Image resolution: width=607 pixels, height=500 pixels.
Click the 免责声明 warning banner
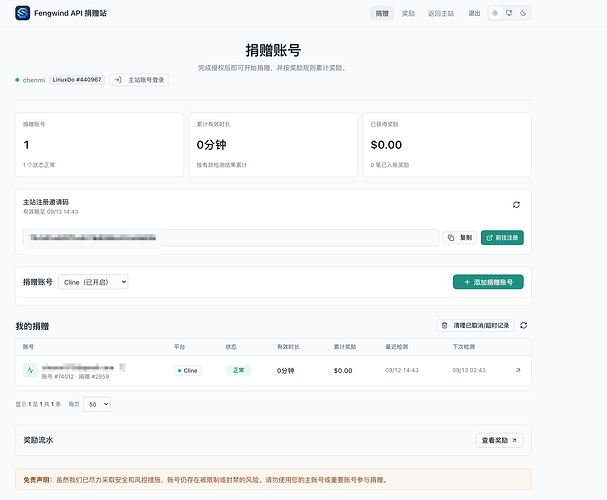coord(273,480)
